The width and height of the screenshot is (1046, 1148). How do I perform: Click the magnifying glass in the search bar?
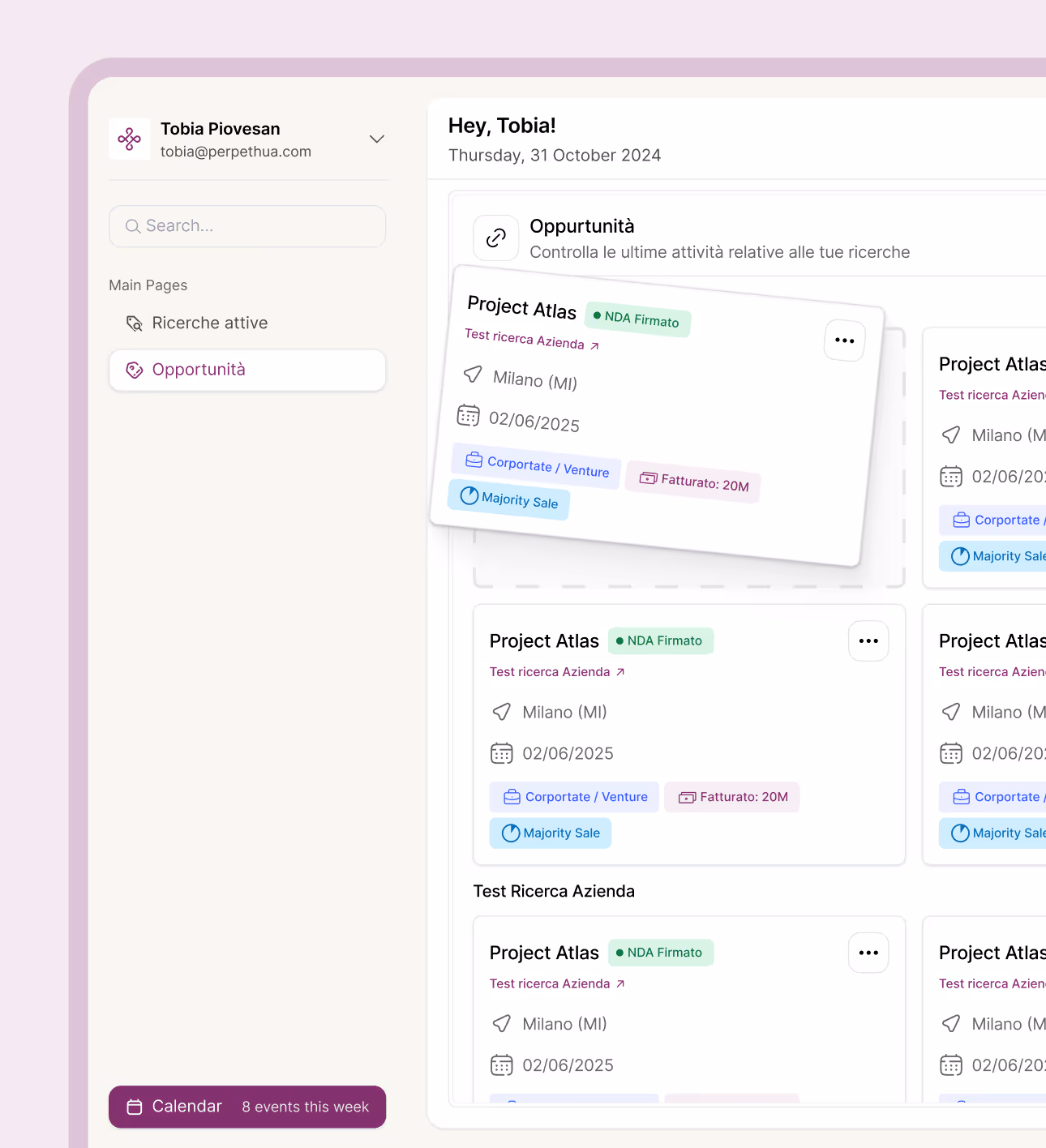[133, 226]
